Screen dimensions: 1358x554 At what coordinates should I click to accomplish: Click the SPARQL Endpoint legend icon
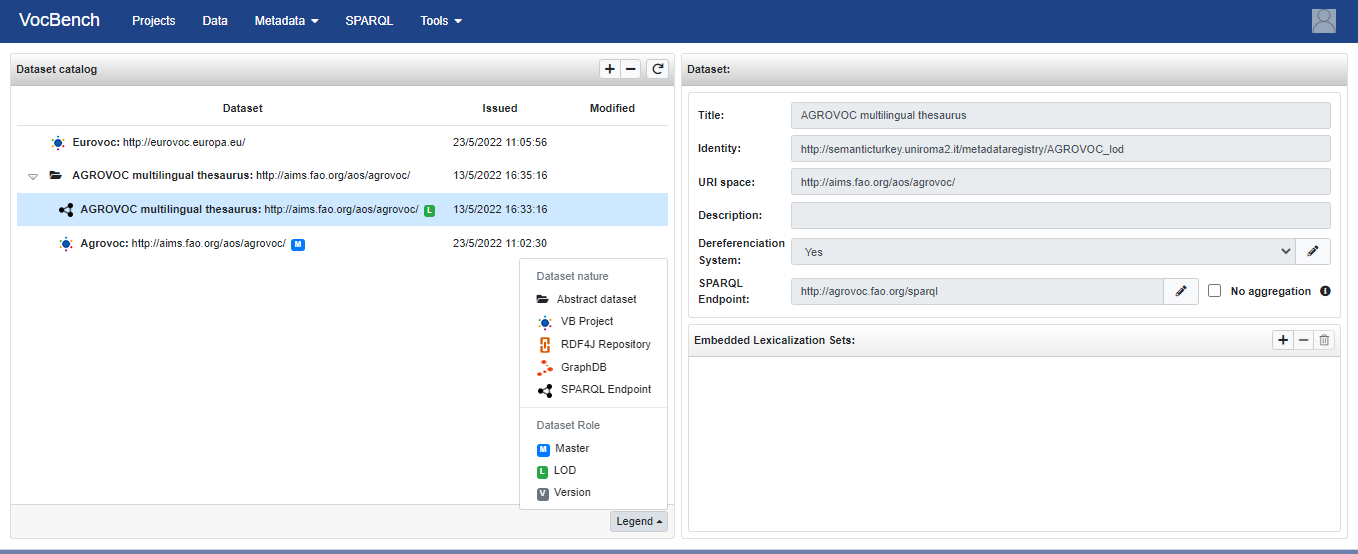[x=545, y=390]
